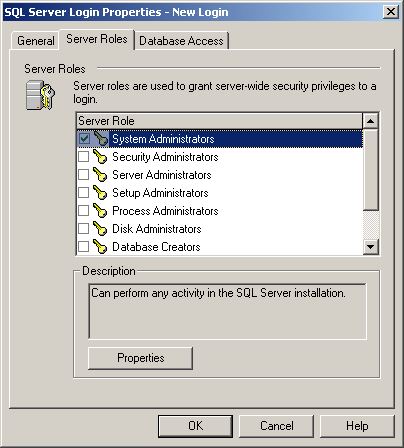Click the scroll down arrow of role list

pos(370,247)
